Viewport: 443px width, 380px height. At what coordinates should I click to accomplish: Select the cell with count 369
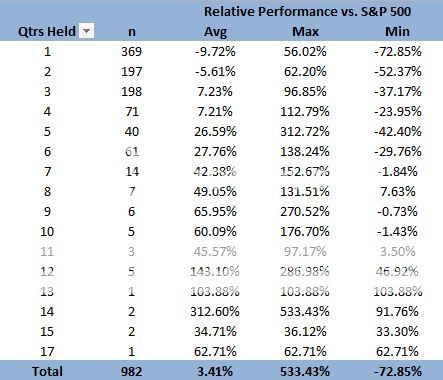tap(132, 52)
